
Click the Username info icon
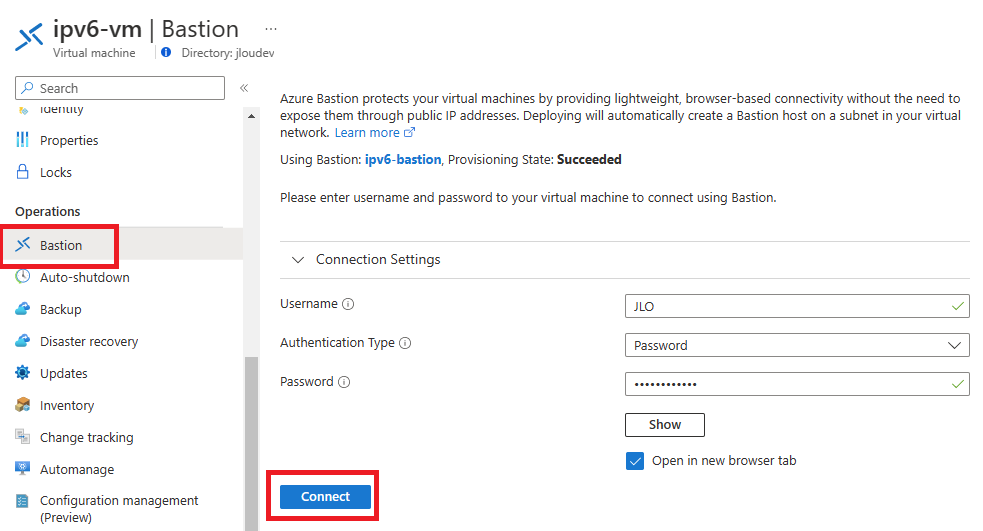(348, 304)
